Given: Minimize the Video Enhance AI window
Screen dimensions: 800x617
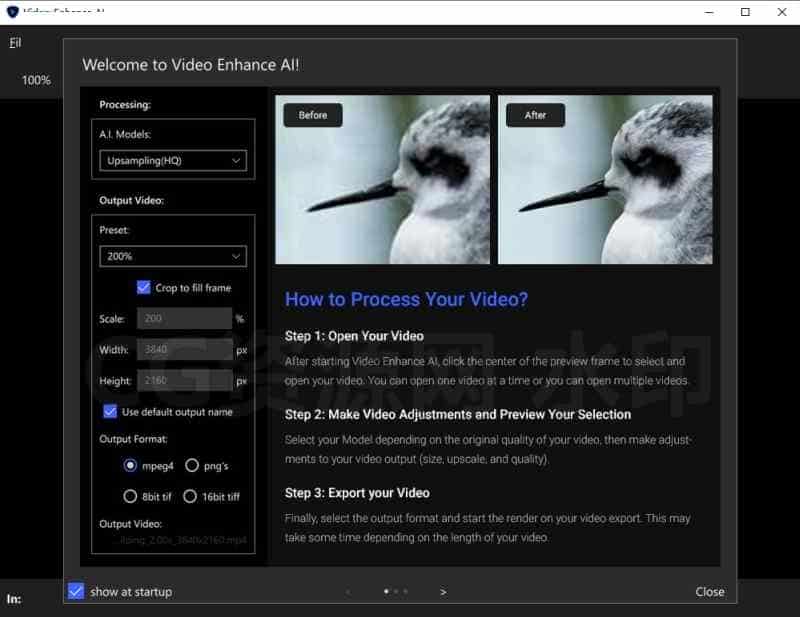Looking at the screenshot, I should click(x=709, y=12).
